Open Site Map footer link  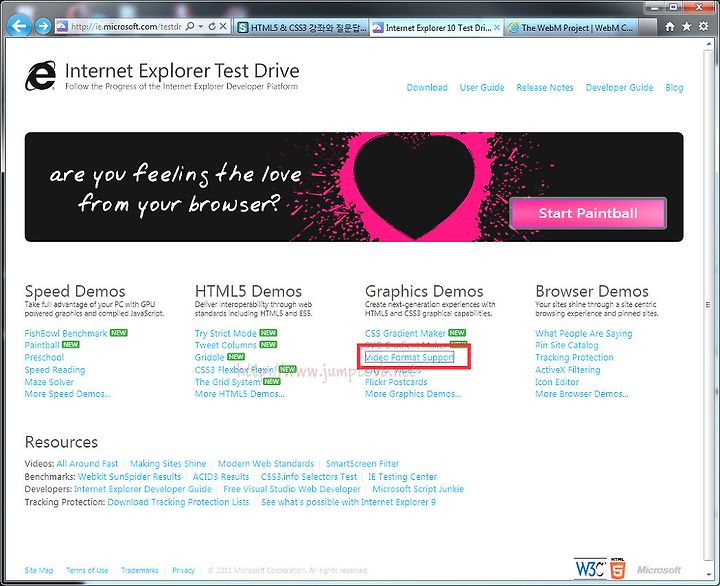coord(39,570)
